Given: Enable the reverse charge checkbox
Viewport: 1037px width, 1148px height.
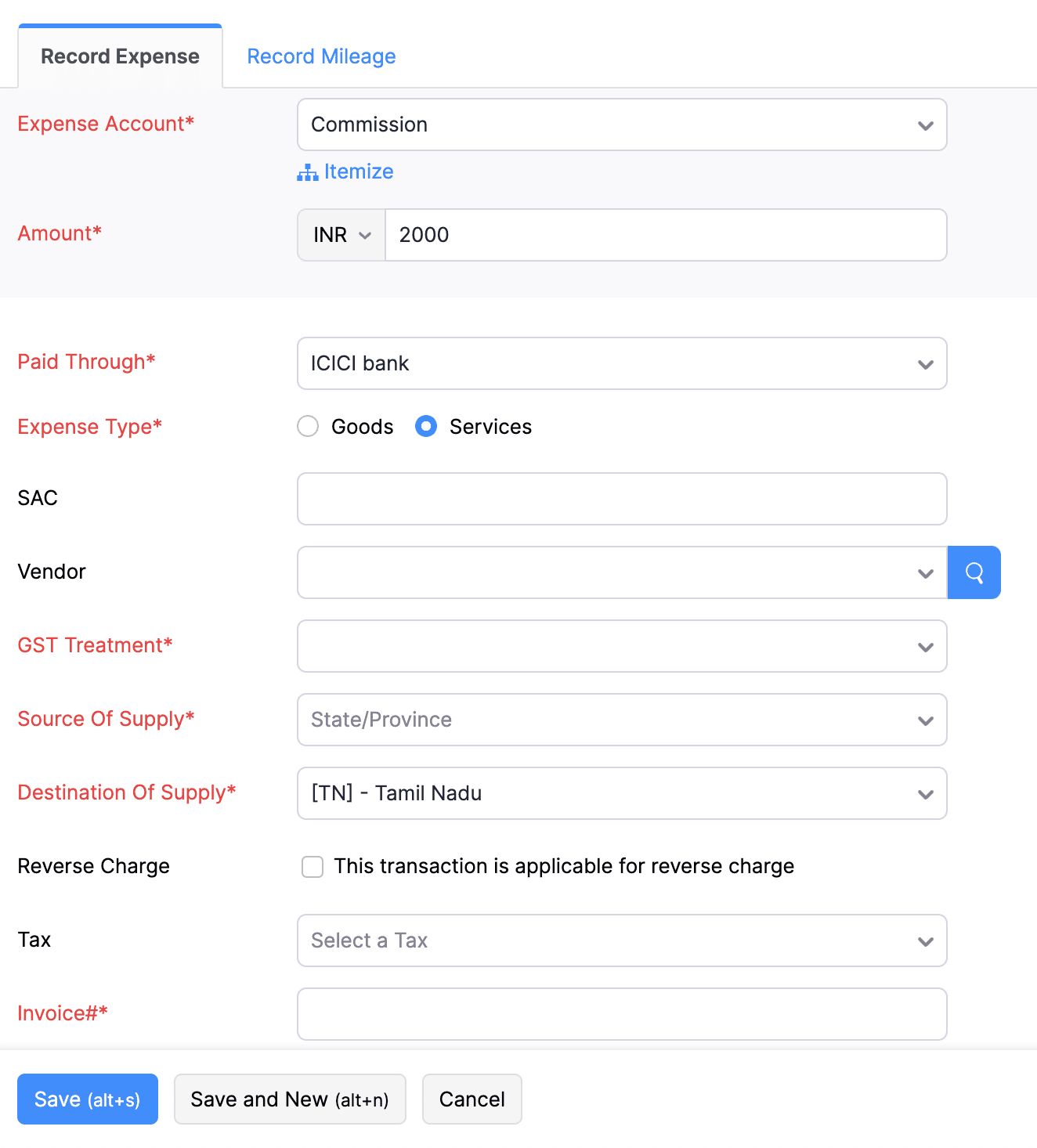Looking at the screenshot, I should click(313, 867).
